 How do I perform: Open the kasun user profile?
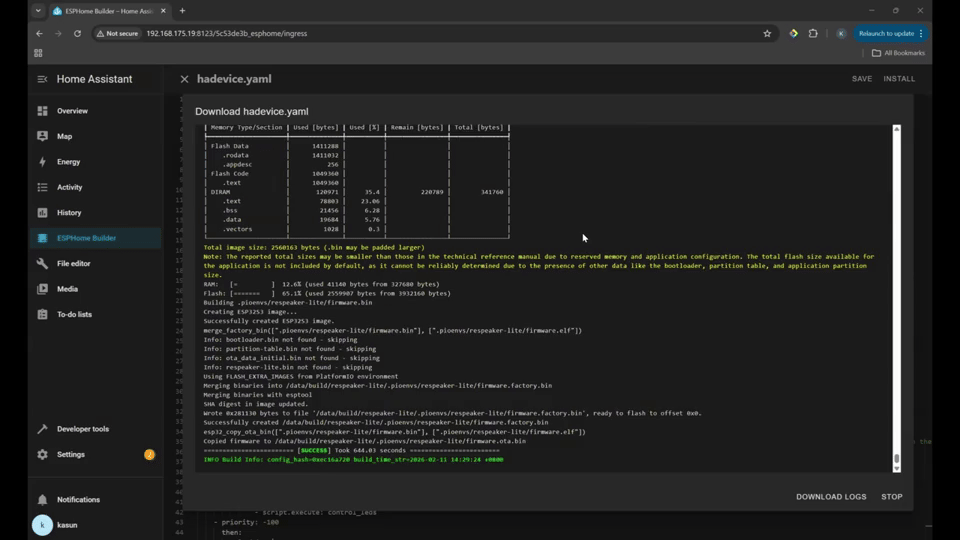pos(66,525)
